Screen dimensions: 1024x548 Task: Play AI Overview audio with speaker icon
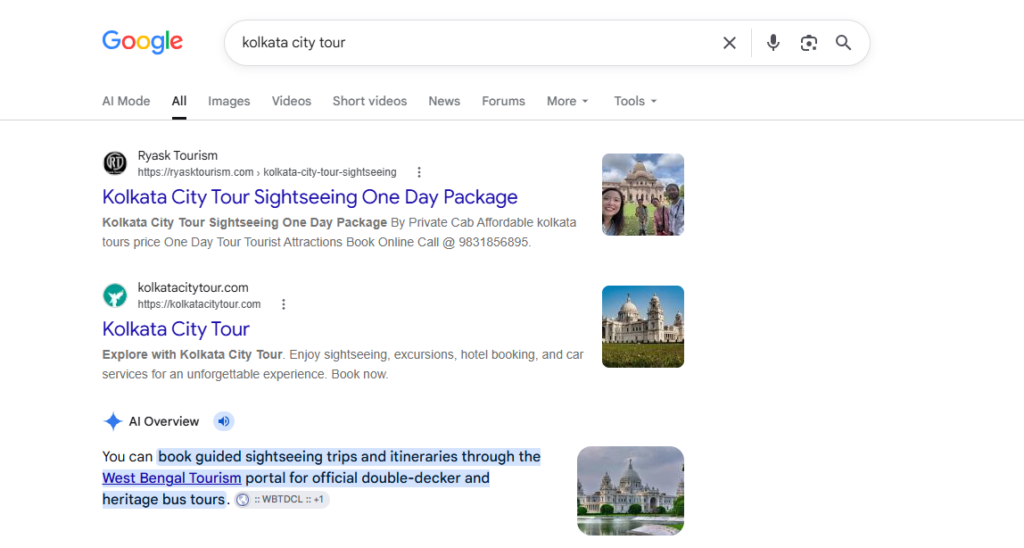[x=223, y=421]
